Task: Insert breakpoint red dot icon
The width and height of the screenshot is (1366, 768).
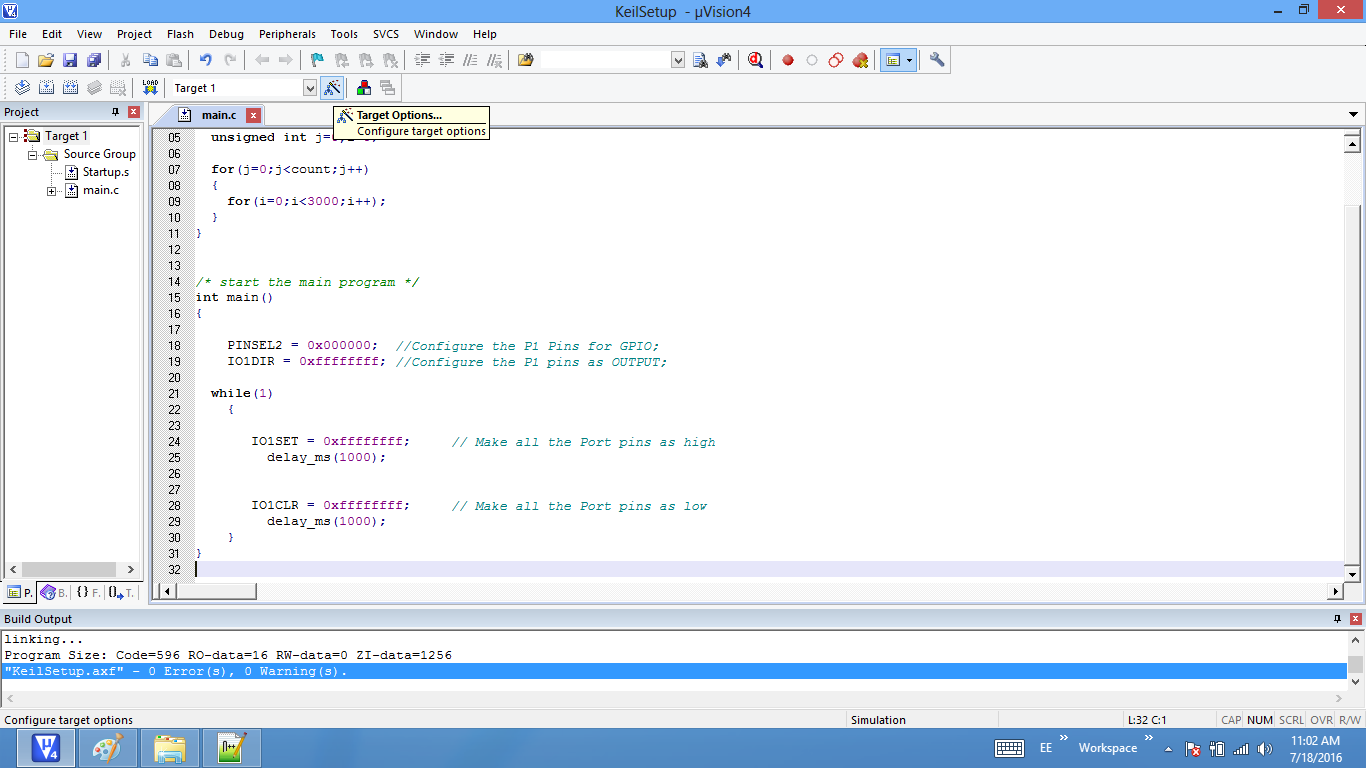Action: click(x=788, y=60)
